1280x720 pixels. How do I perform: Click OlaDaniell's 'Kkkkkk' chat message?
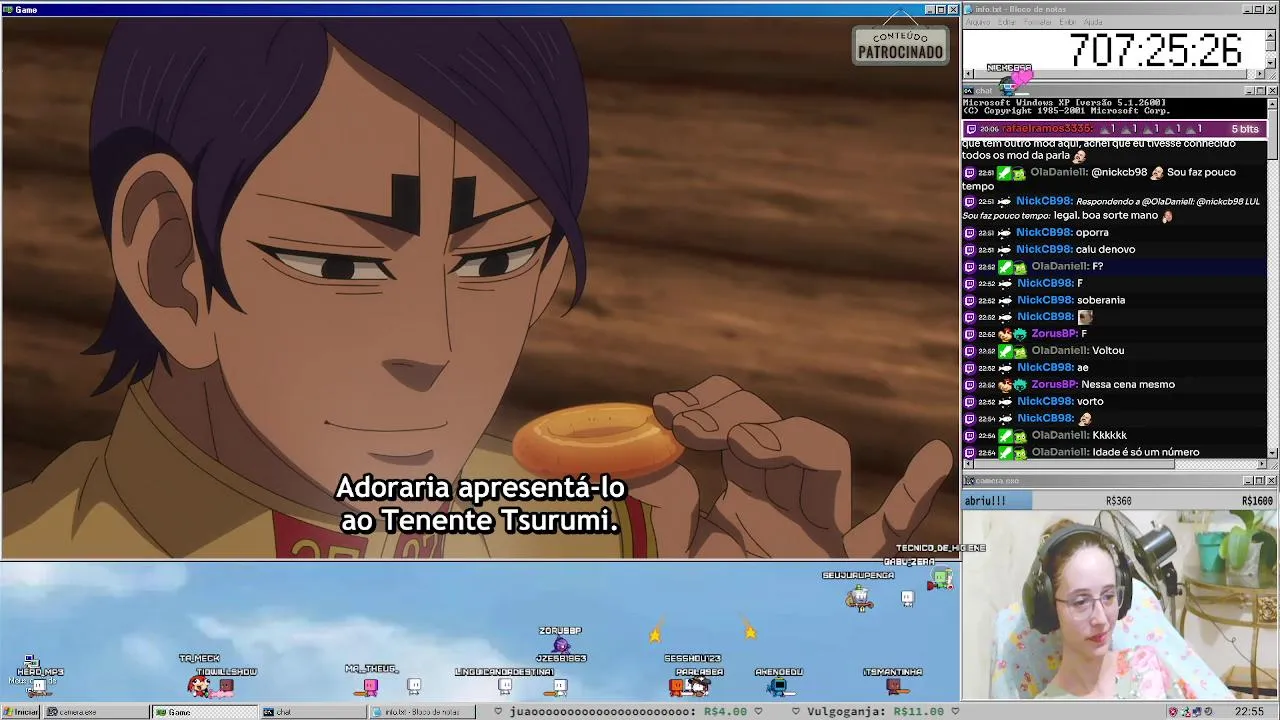pos(1109,435)
